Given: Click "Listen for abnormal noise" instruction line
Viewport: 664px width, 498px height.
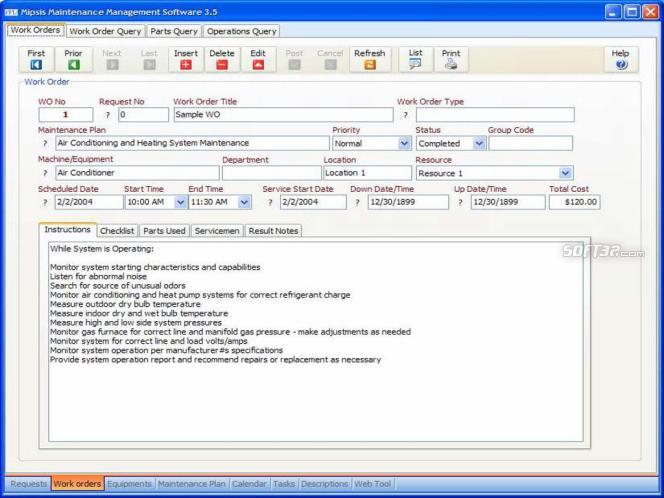Looking at the screenshot, I should click(98, 277).
